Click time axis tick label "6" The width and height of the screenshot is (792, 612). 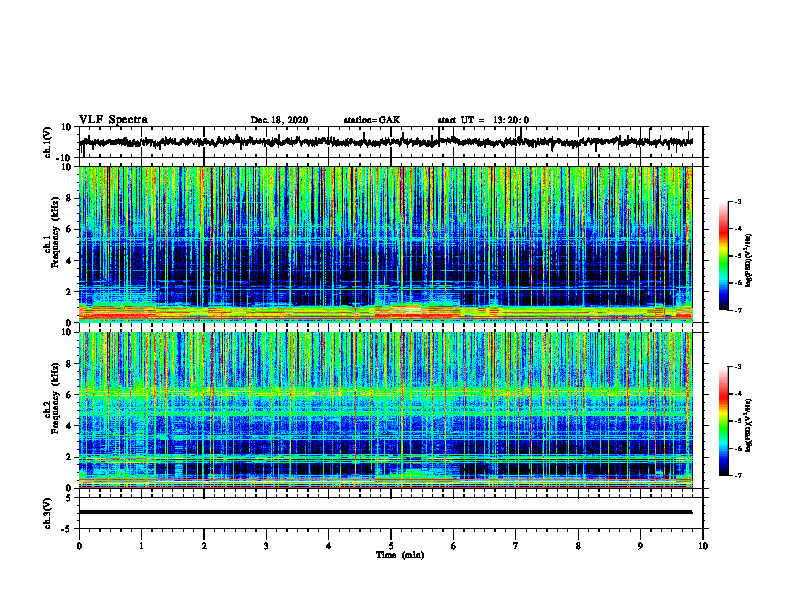[454, 546]
